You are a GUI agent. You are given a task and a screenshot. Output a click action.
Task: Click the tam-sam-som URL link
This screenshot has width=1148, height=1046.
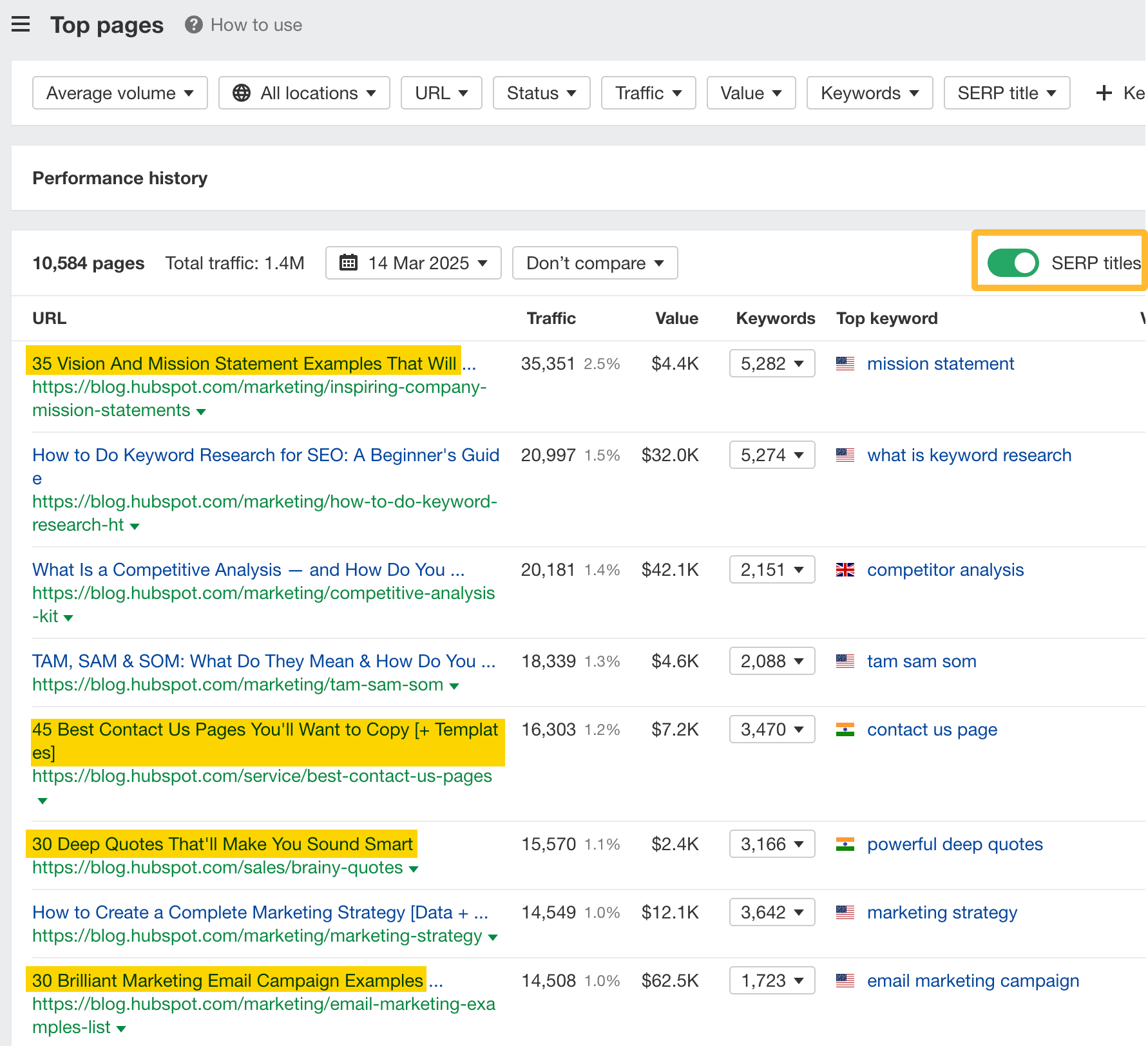click(x=238, y=685)
